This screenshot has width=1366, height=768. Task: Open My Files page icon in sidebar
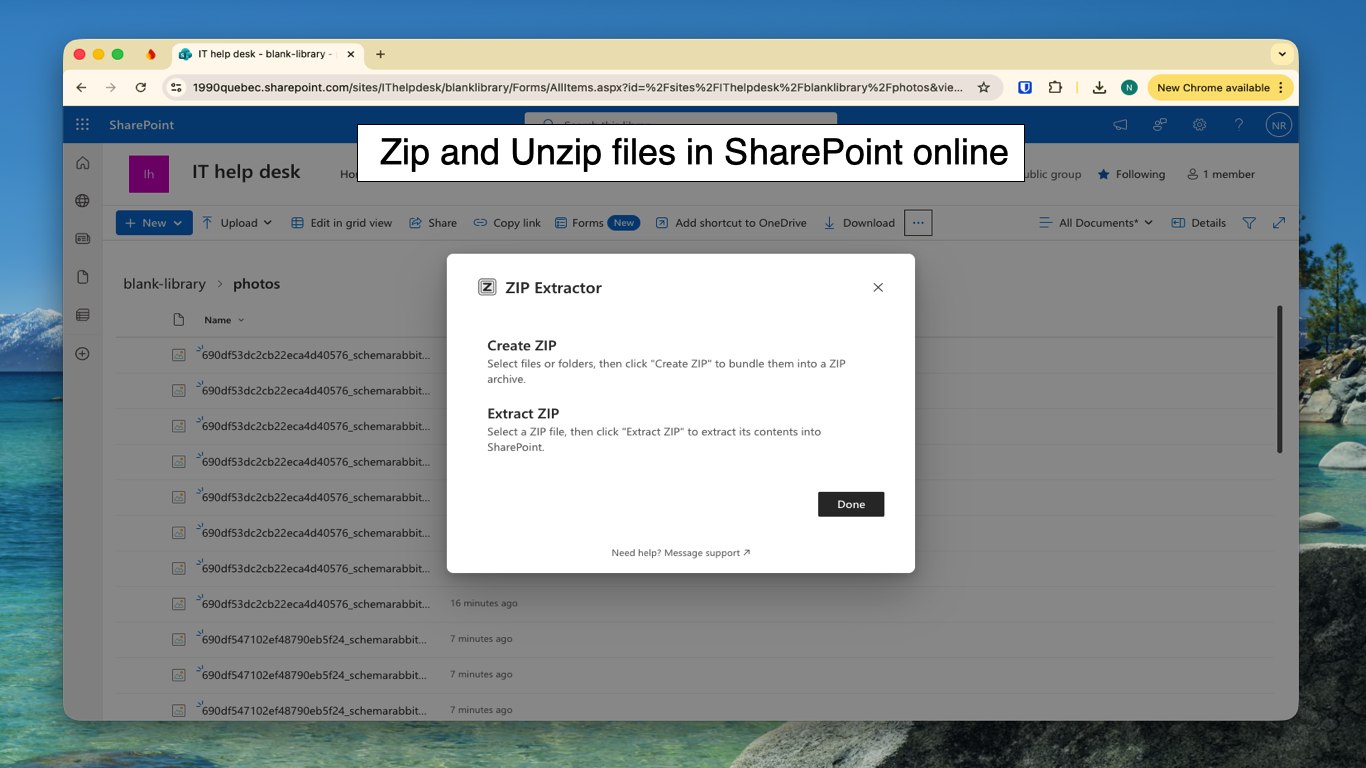[83, 276]
